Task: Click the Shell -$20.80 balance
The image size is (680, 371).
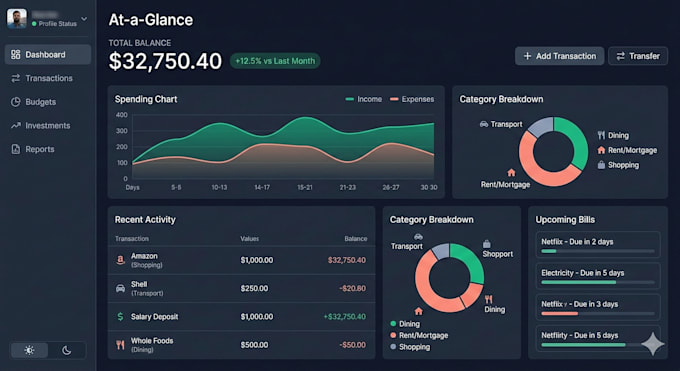Action: click(353, 289)
